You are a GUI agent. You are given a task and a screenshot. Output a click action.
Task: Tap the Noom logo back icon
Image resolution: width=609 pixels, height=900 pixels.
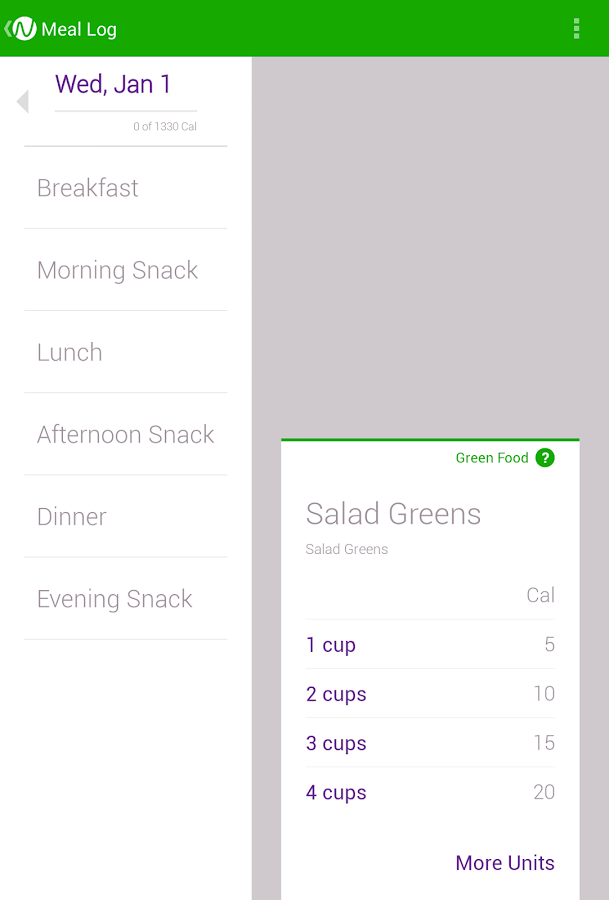click(x=21, y=29)
